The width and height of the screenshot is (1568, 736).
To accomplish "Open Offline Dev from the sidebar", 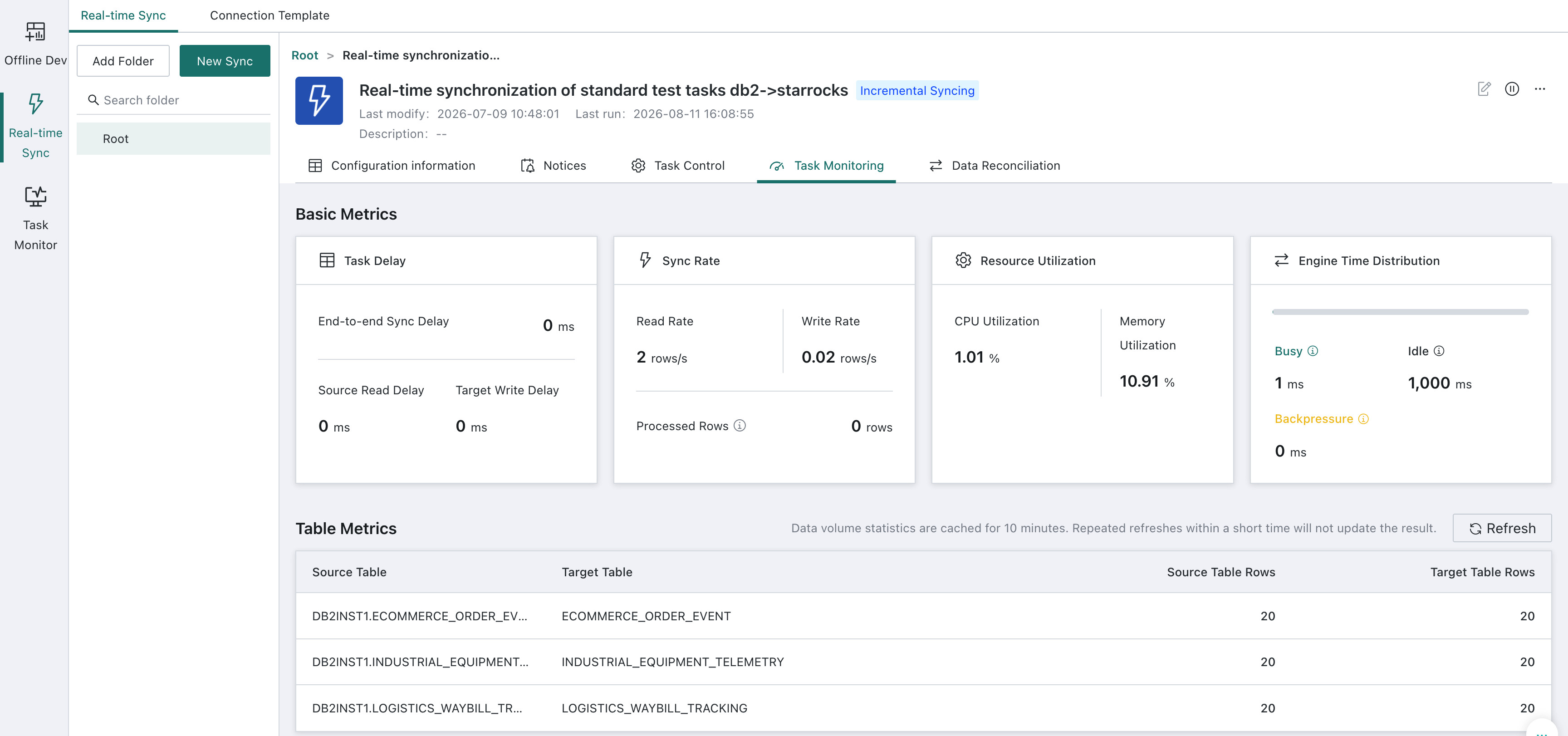I will pos(35,44).
